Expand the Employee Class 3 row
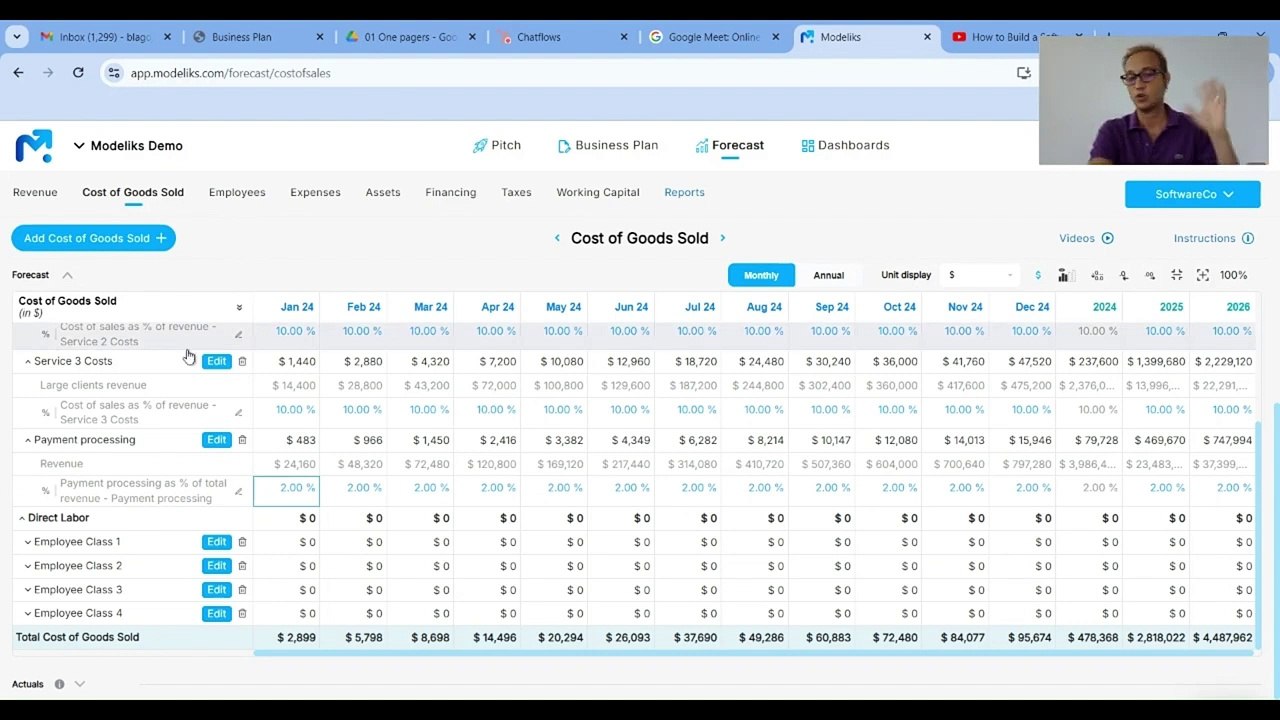Viewport: 1280px width, 720px height. [x=27, y=590]
